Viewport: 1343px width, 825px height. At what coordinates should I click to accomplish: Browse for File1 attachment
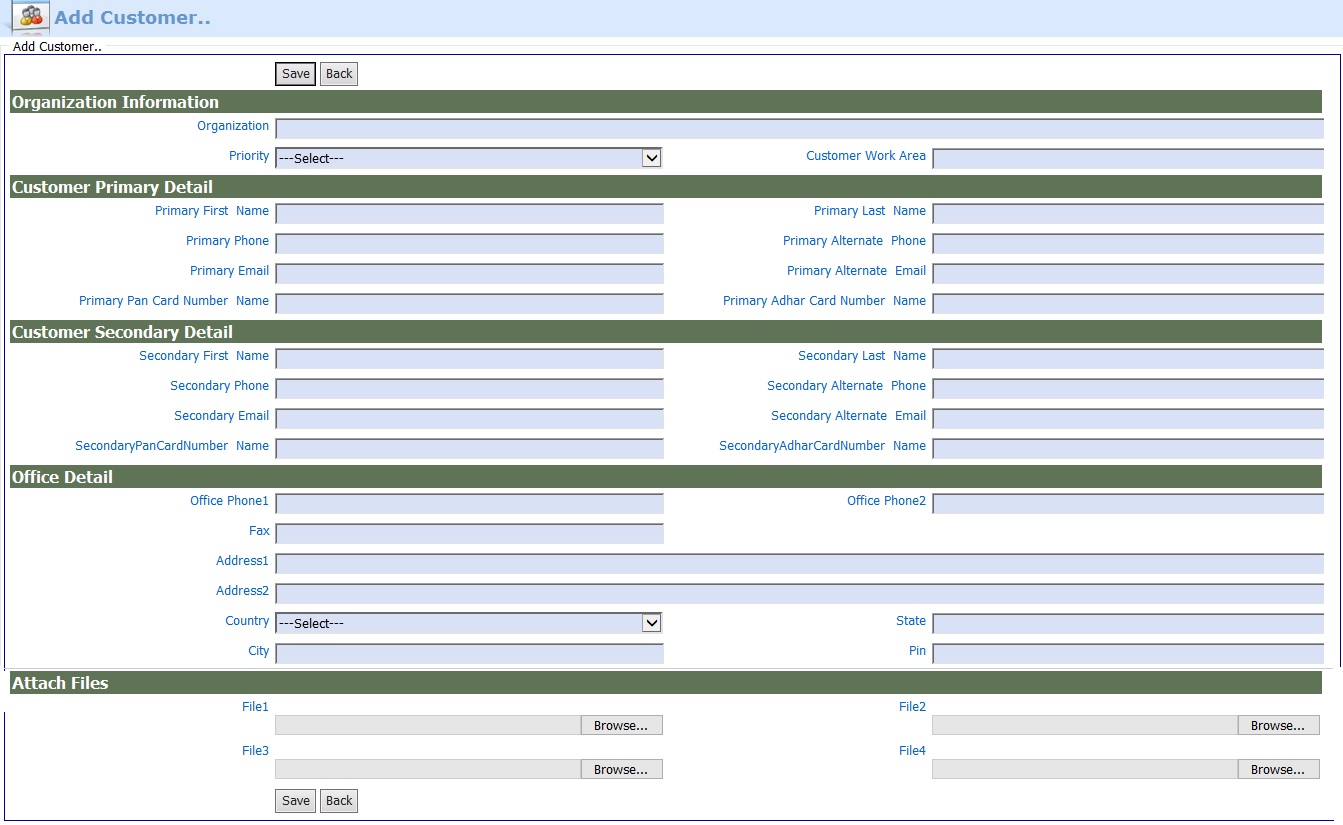(x=621, y=726)
